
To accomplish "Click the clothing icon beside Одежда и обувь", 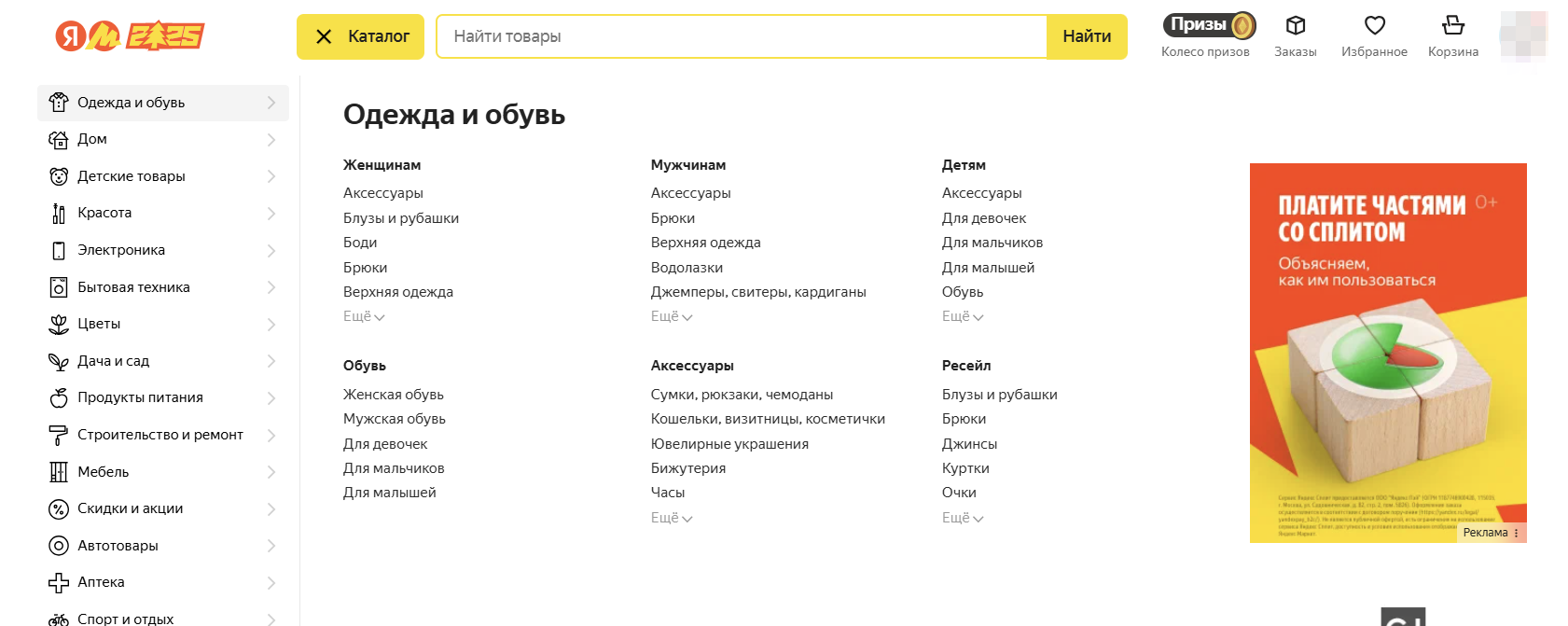I will coord(59,103).
